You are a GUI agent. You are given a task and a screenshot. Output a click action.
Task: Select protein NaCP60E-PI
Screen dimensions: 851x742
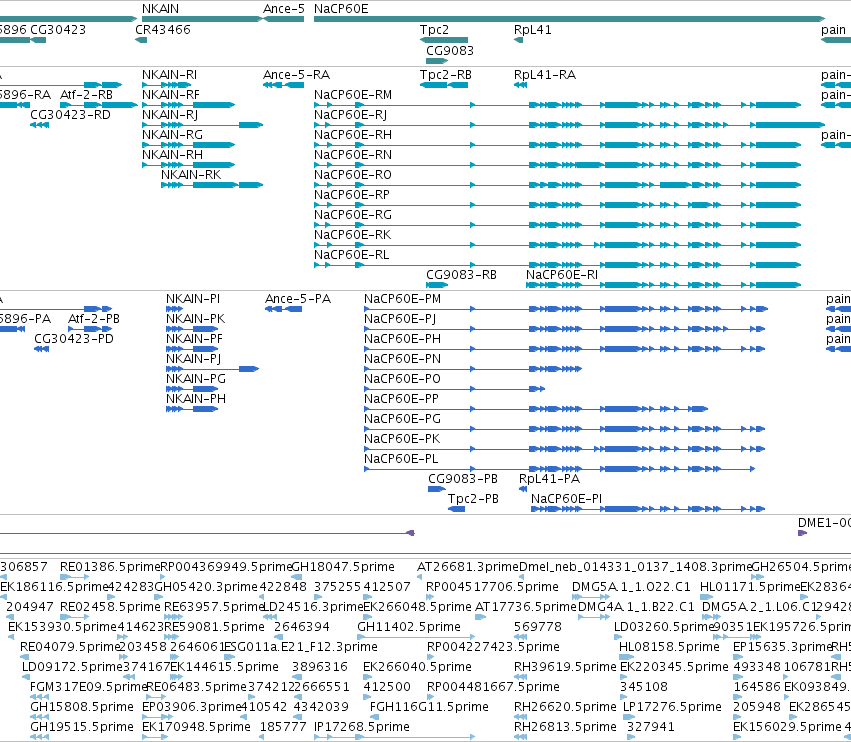pos(566,499)
